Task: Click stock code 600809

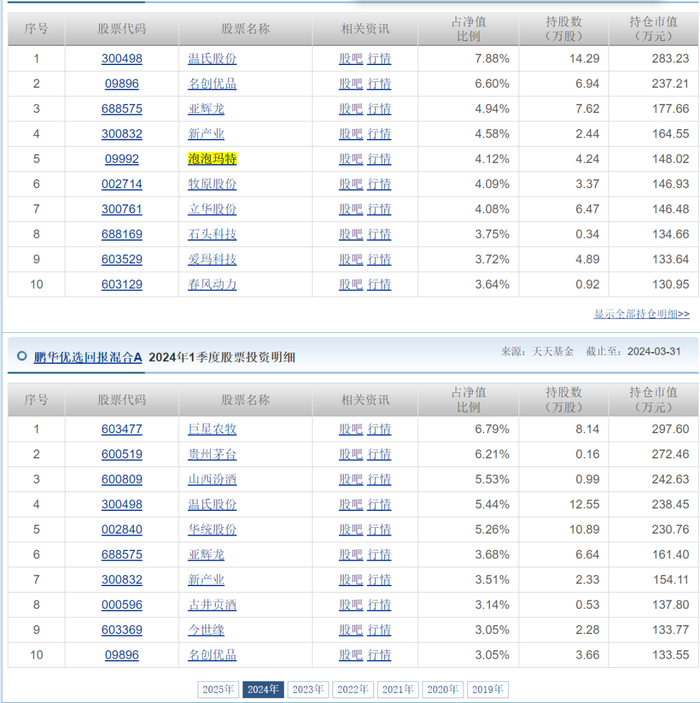Action: (122, 479)
